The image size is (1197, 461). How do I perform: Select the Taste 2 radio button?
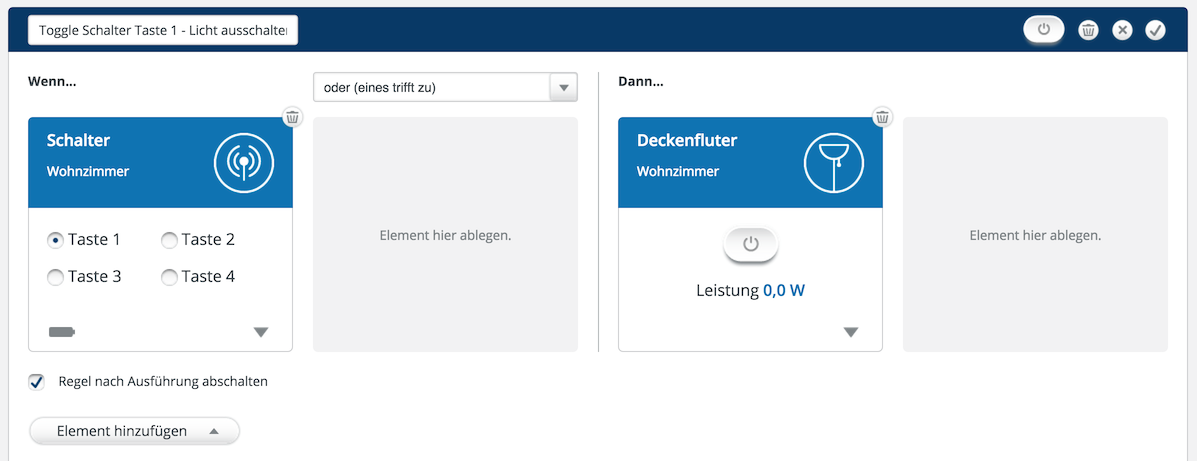point(169,240)
